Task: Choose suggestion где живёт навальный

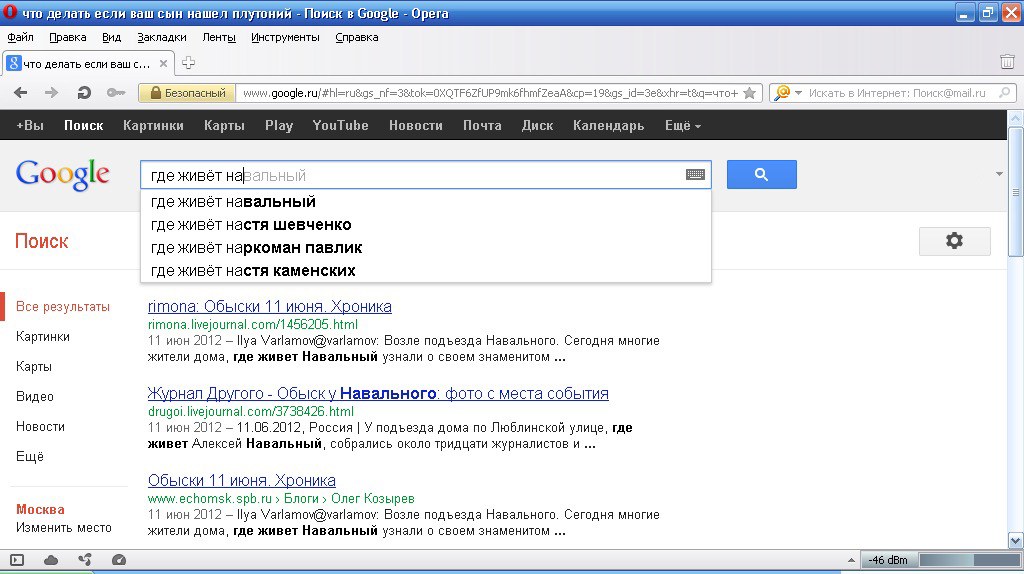Action: (426, 202)
